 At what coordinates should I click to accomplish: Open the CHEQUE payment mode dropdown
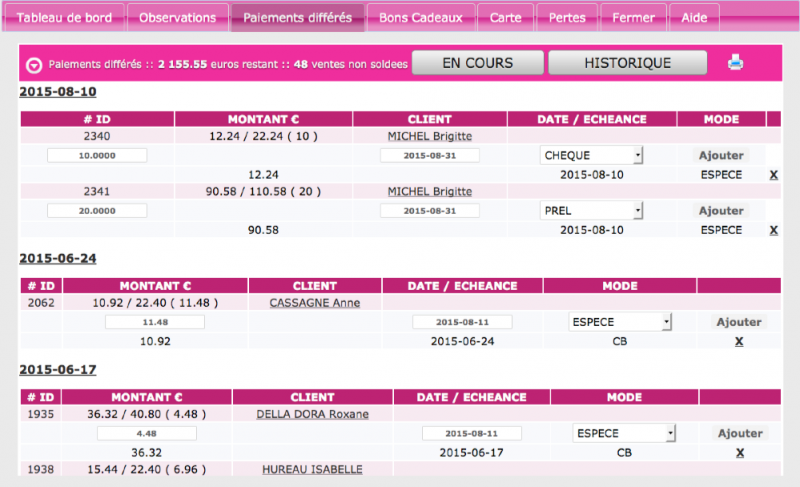(x=591, y=156)
